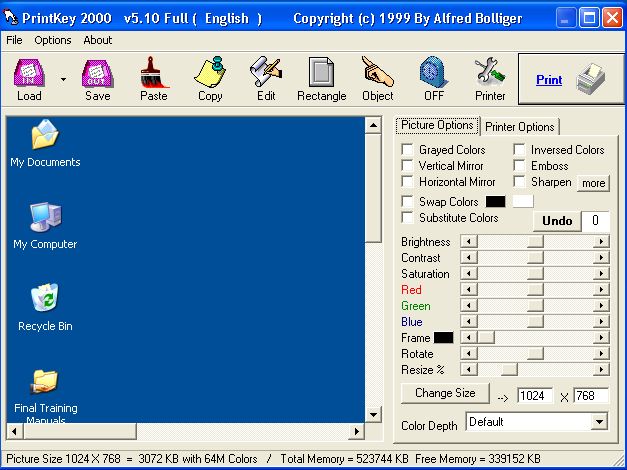The image size is (627, 470).
Task: Click the Change Size button
Action: tap(445, 393)
